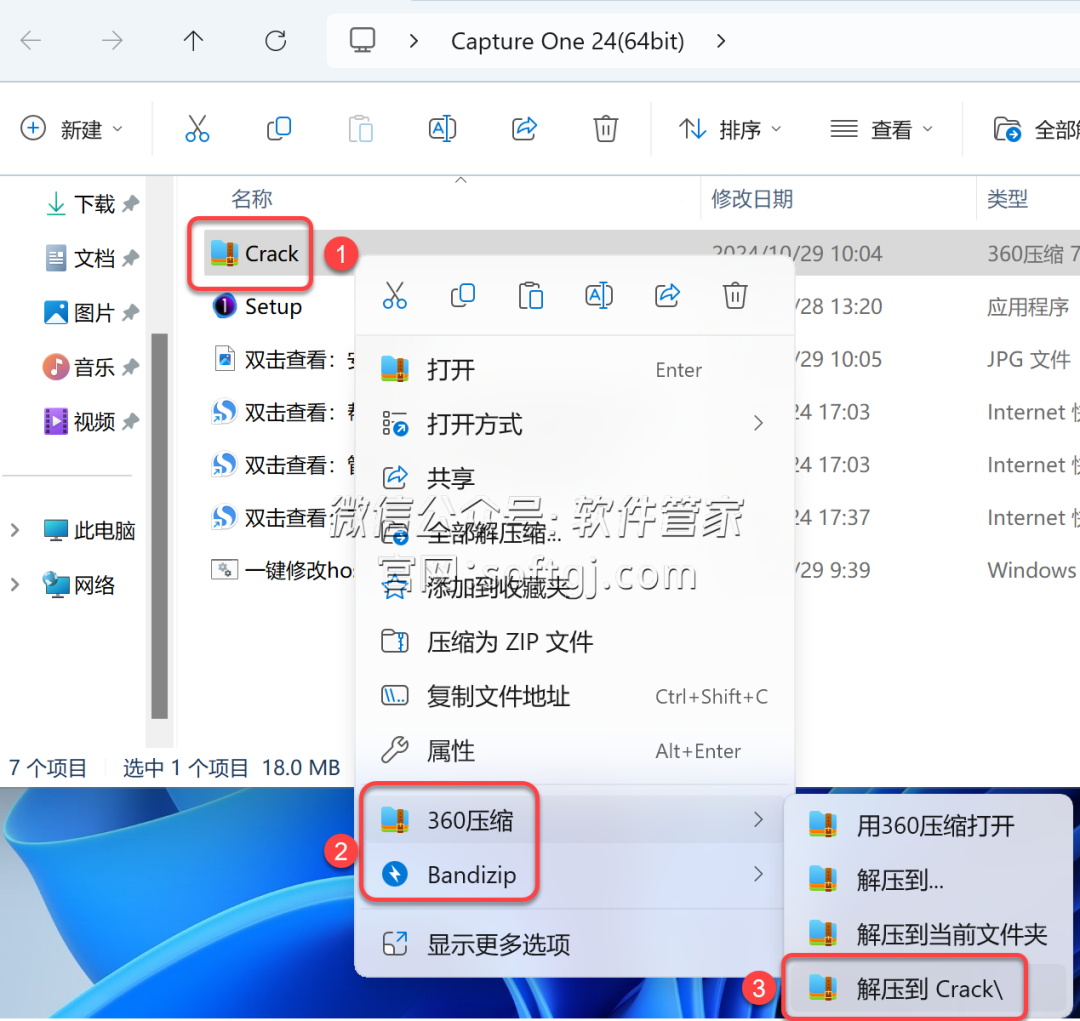The image size is (1080, 1021).
Task: Open the 排序 (Sort) dropdown
Action: coord(729,129)
